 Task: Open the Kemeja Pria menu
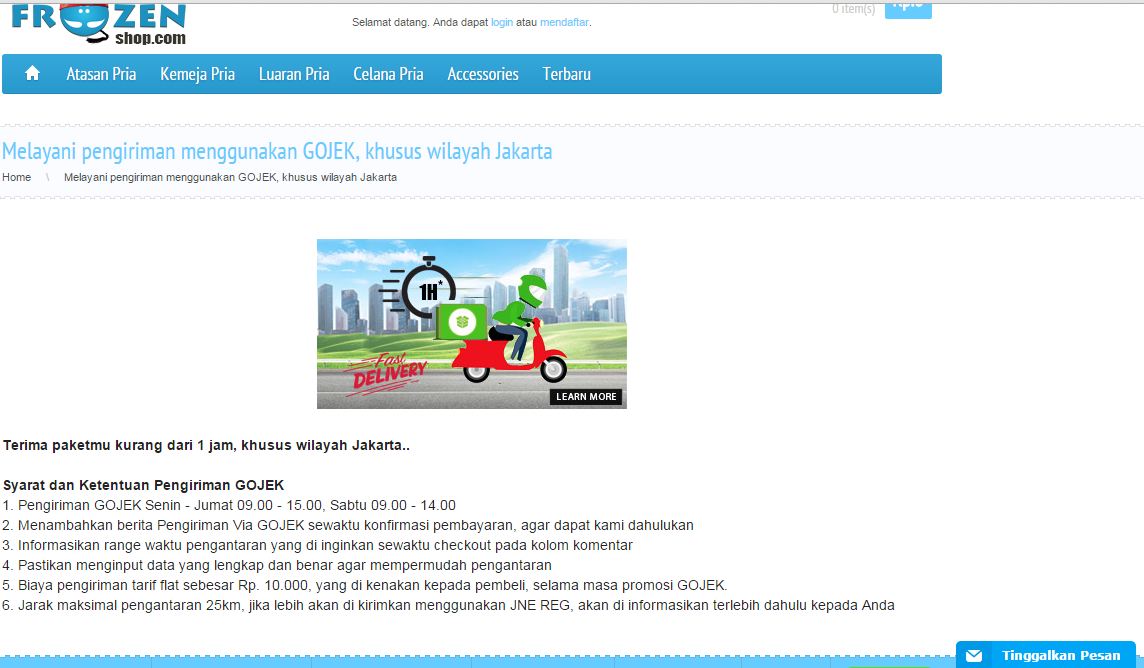[x=198, y=74]
